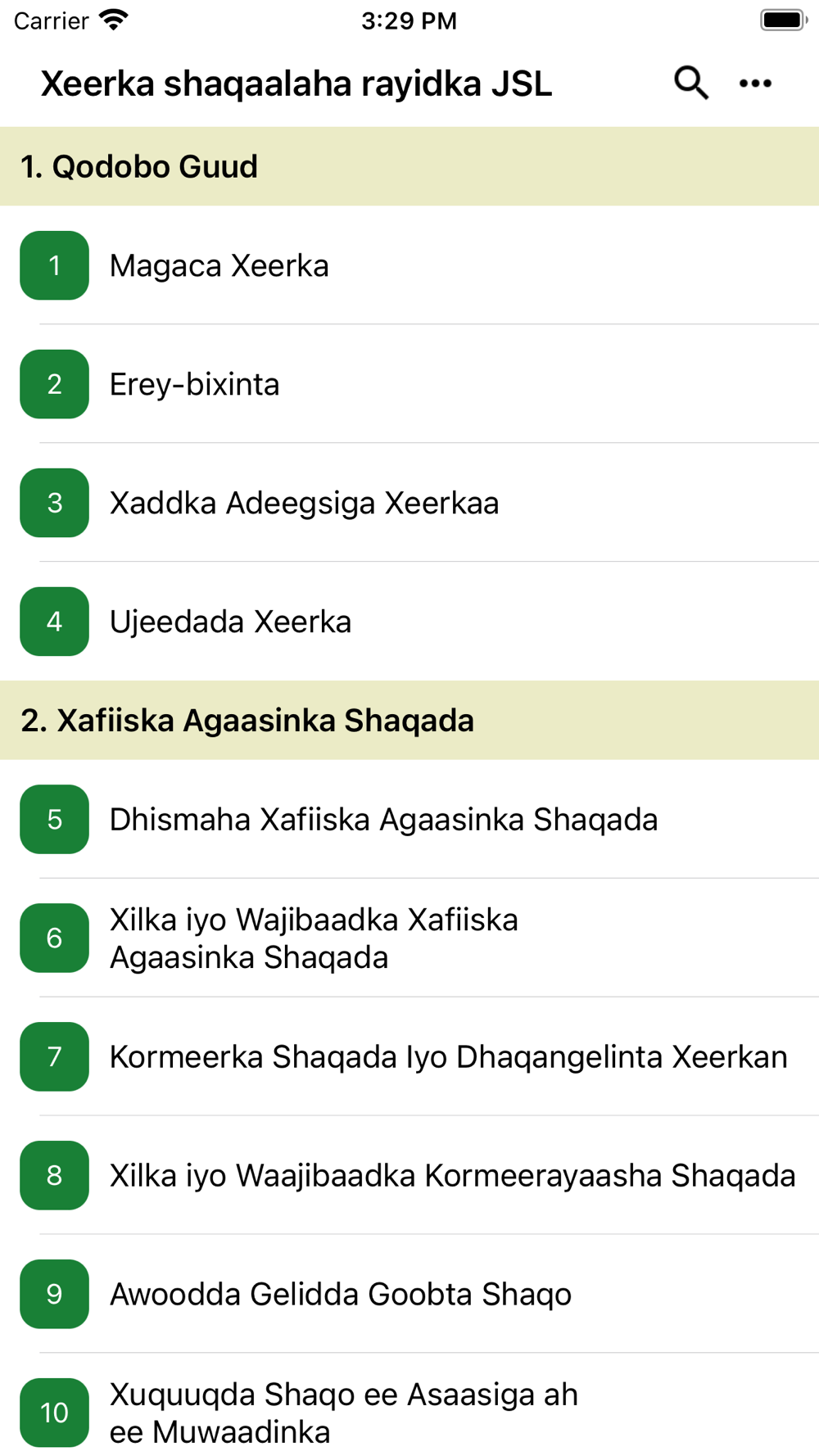Select section header Xafiiska Agaasinka Shaqada
This screenshot has height=1456, width=819.
point(247,721)
